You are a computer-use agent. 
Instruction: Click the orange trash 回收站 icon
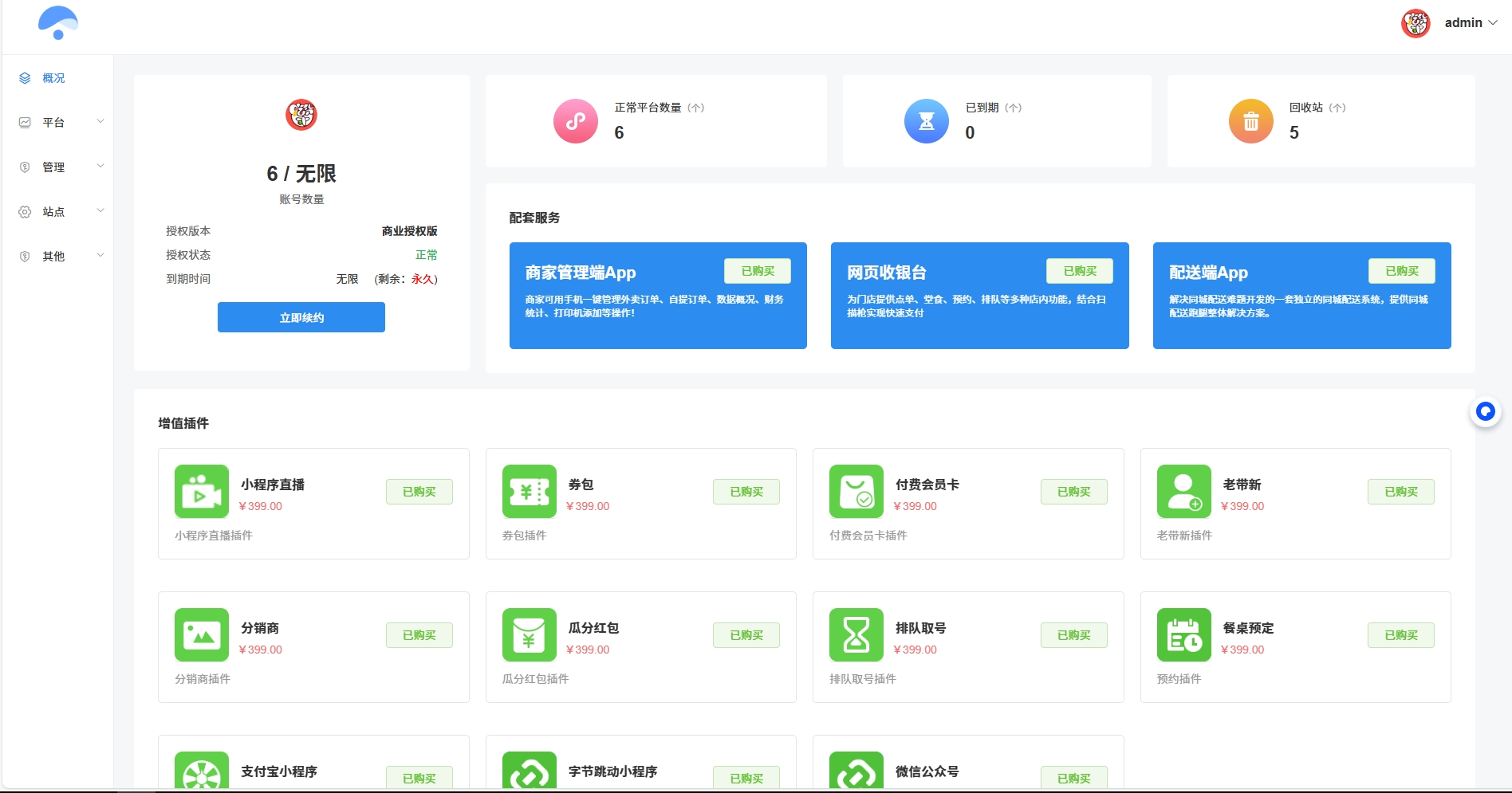pos(1251,121)
